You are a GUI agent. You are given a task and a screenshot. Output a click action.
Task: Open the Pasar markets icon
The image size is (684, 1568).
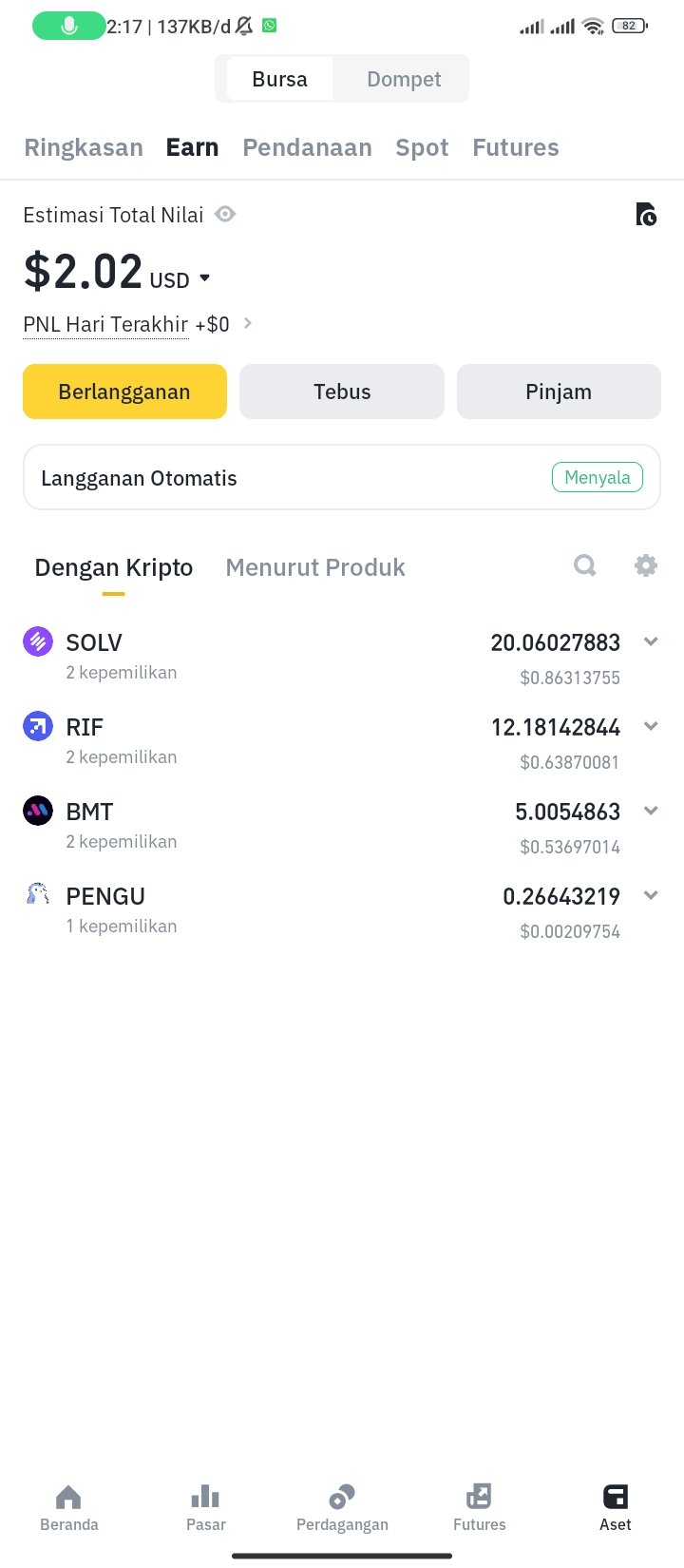click(x=205, y=1499)
